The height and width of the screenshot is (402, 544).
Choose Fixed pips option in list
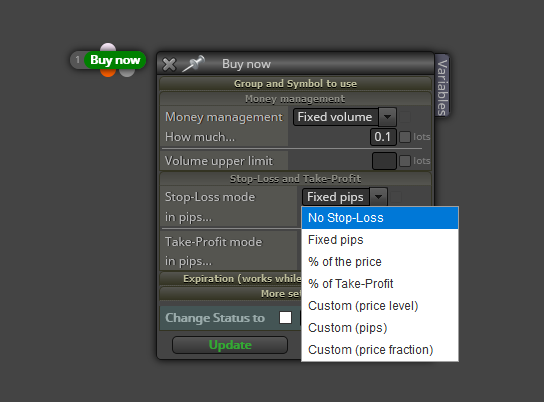coord(380,240)
